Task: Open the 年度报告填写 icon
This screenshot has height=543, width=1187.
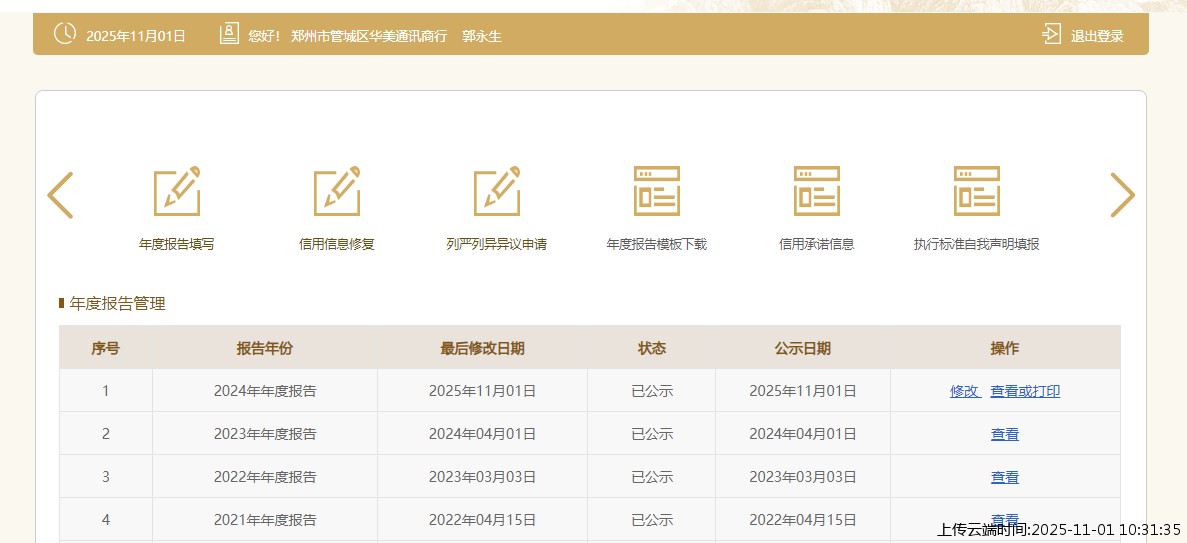Action: (x=177, y=191)
